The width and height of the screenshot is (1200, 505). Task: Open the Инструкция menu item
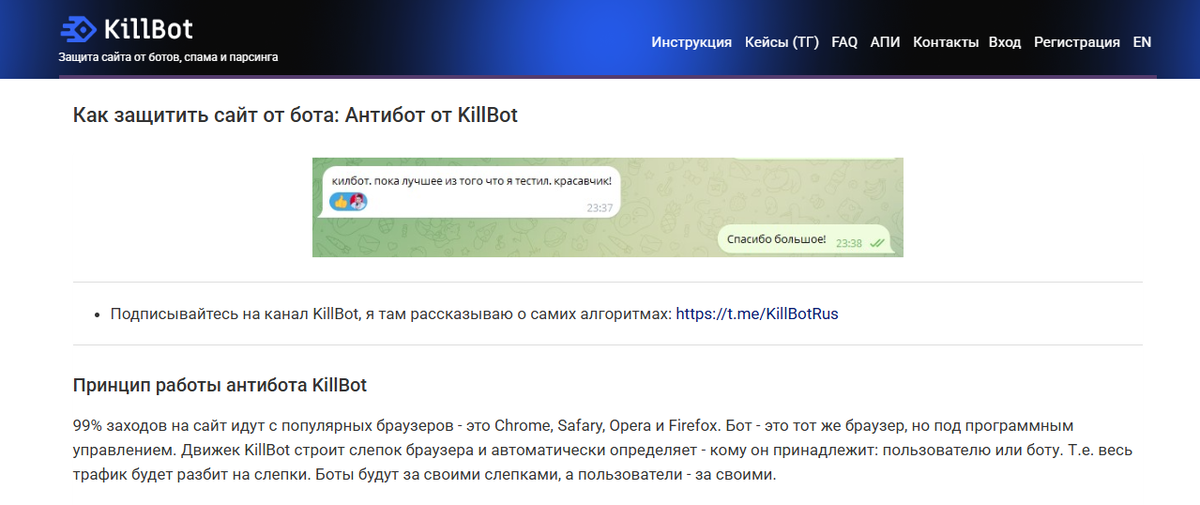(692, 42)
